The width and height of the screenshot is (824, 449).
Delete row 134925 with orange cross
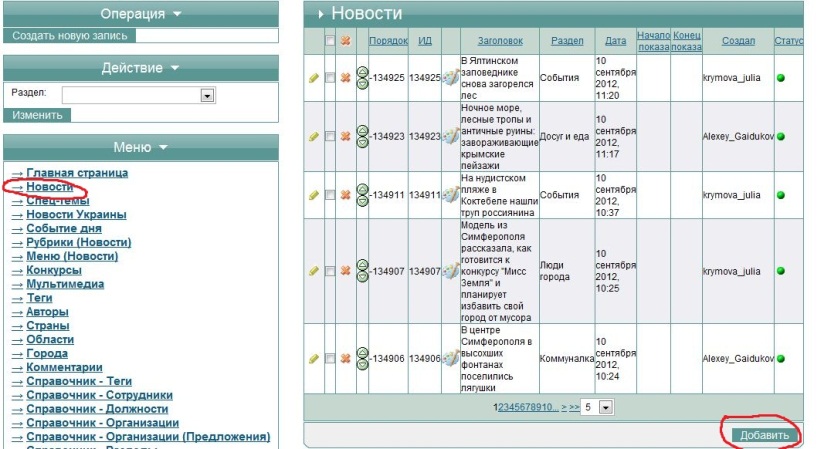(345, 78)
